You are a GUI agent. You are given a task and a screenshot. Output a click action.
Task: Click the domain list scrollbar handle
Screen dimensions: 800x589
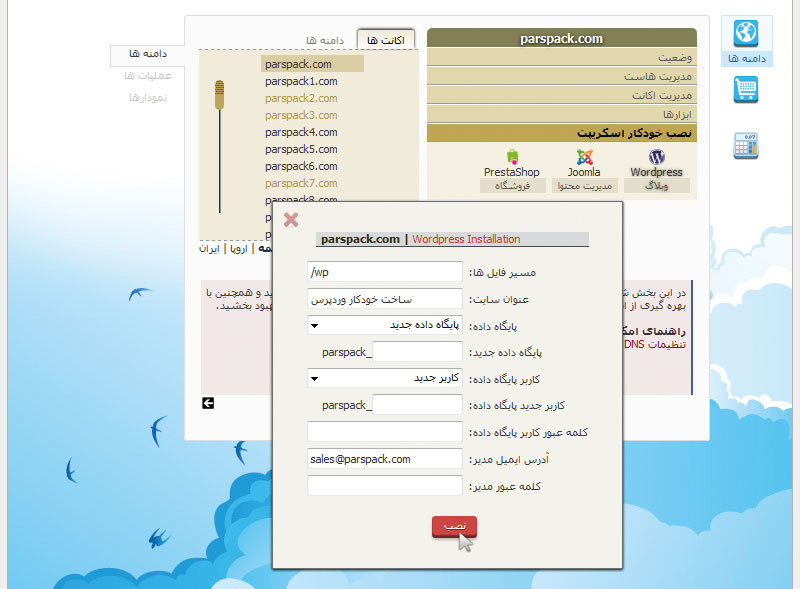(x=219, y=94)
